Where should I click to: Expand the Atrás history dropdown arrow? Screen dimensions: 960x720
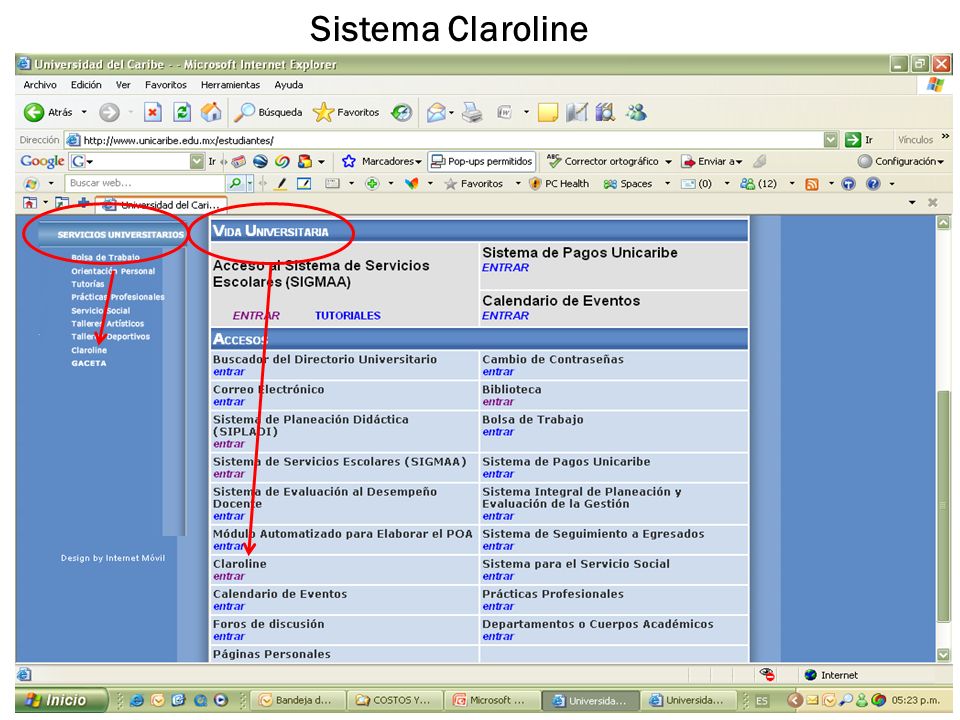click(84, 112)
